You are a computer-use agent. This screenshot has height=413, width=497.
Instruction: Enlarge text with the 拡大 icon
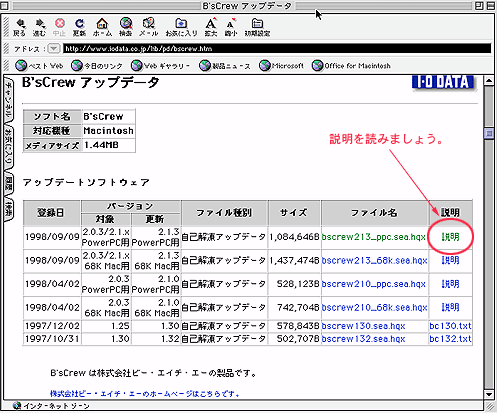pos(211,27)
